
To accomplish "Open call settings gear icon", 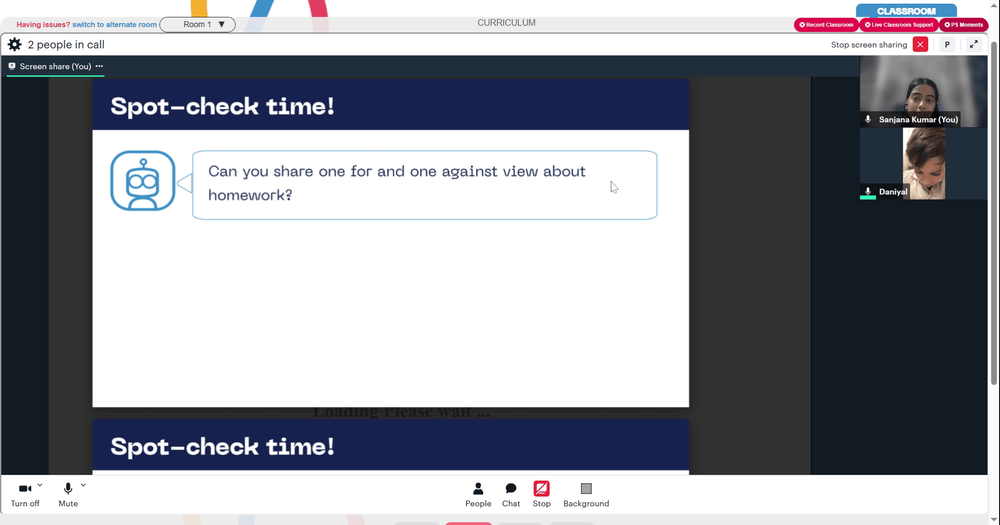I will 15,45.
